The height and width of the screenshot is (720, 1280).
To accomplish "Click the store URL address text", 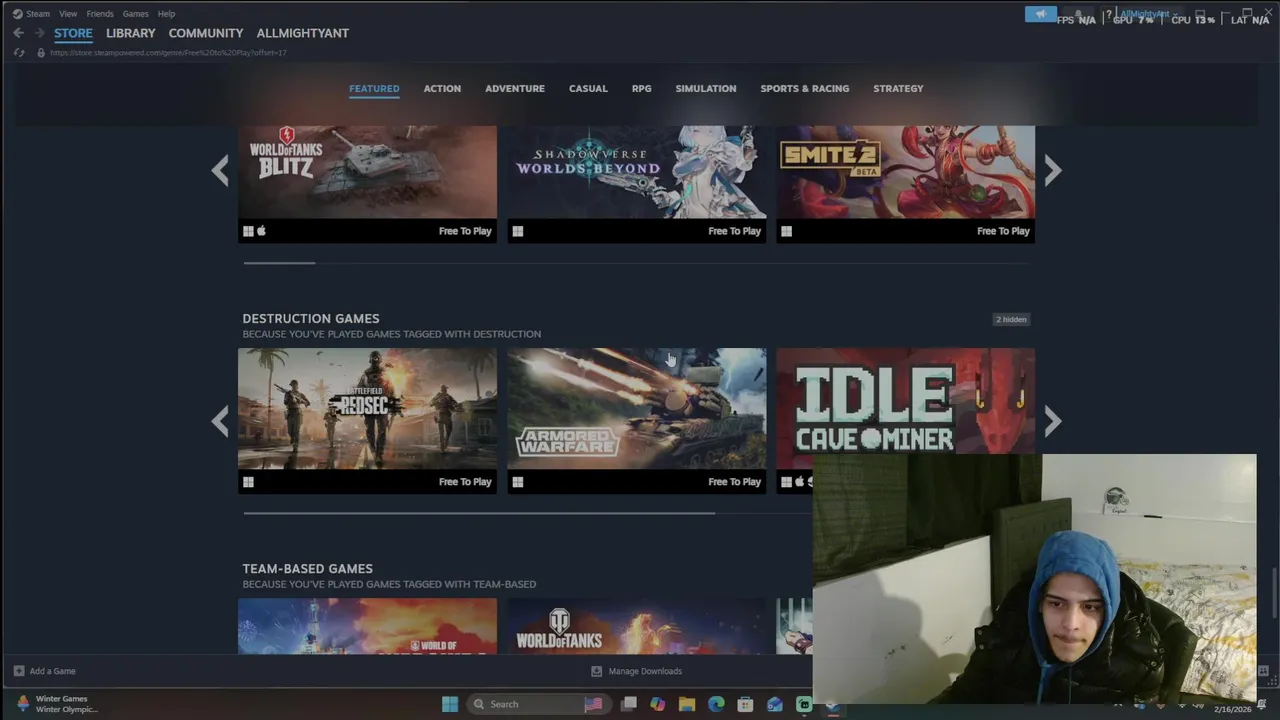I will pos(168,52).
